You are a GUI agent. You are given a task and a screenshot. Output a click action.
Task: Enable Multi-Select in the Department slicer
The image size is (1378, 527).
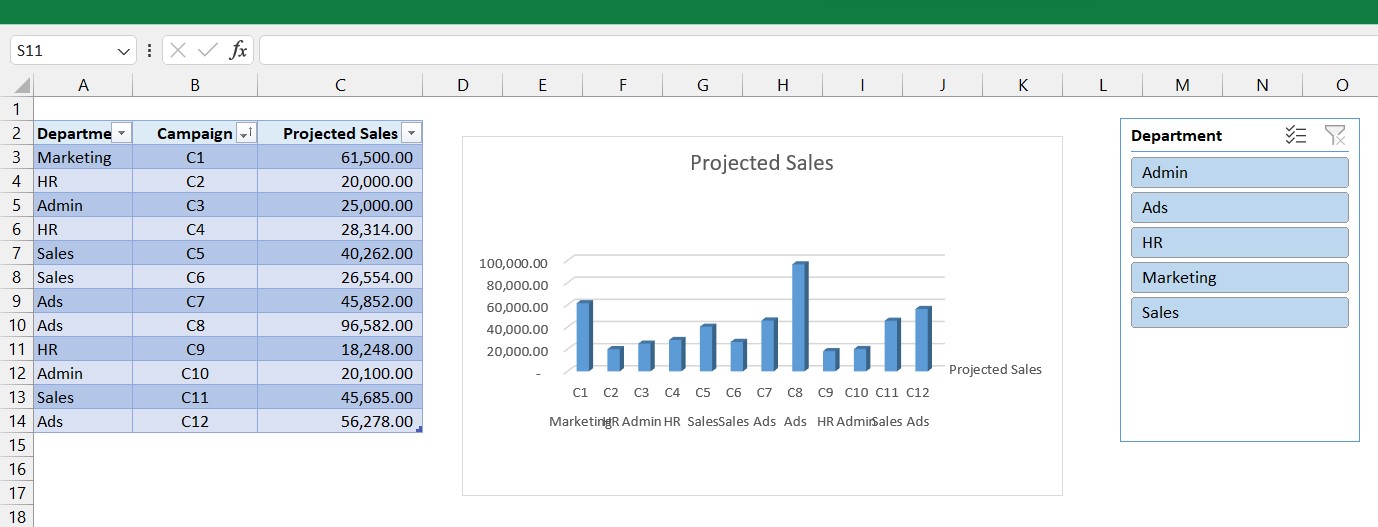click(1296, 135)
